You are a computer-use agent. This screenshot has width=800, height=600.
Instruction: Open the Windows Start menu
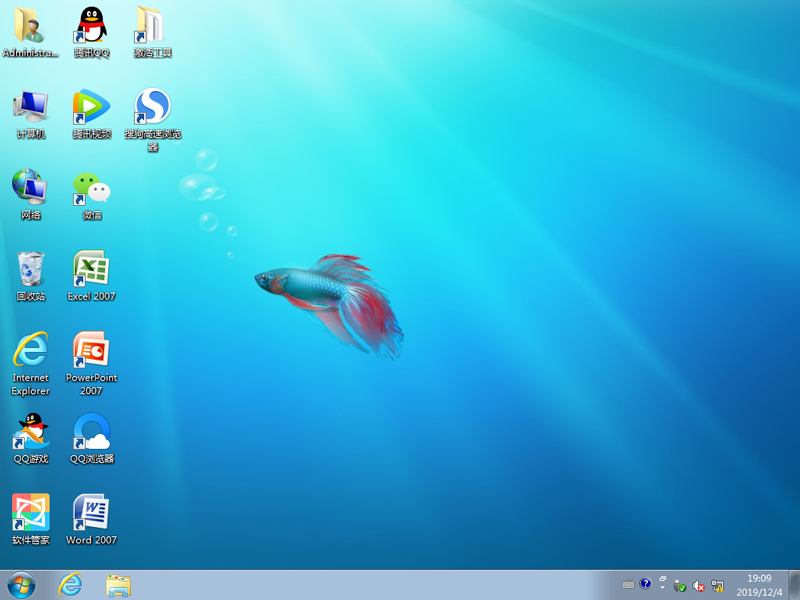(20, 585)
